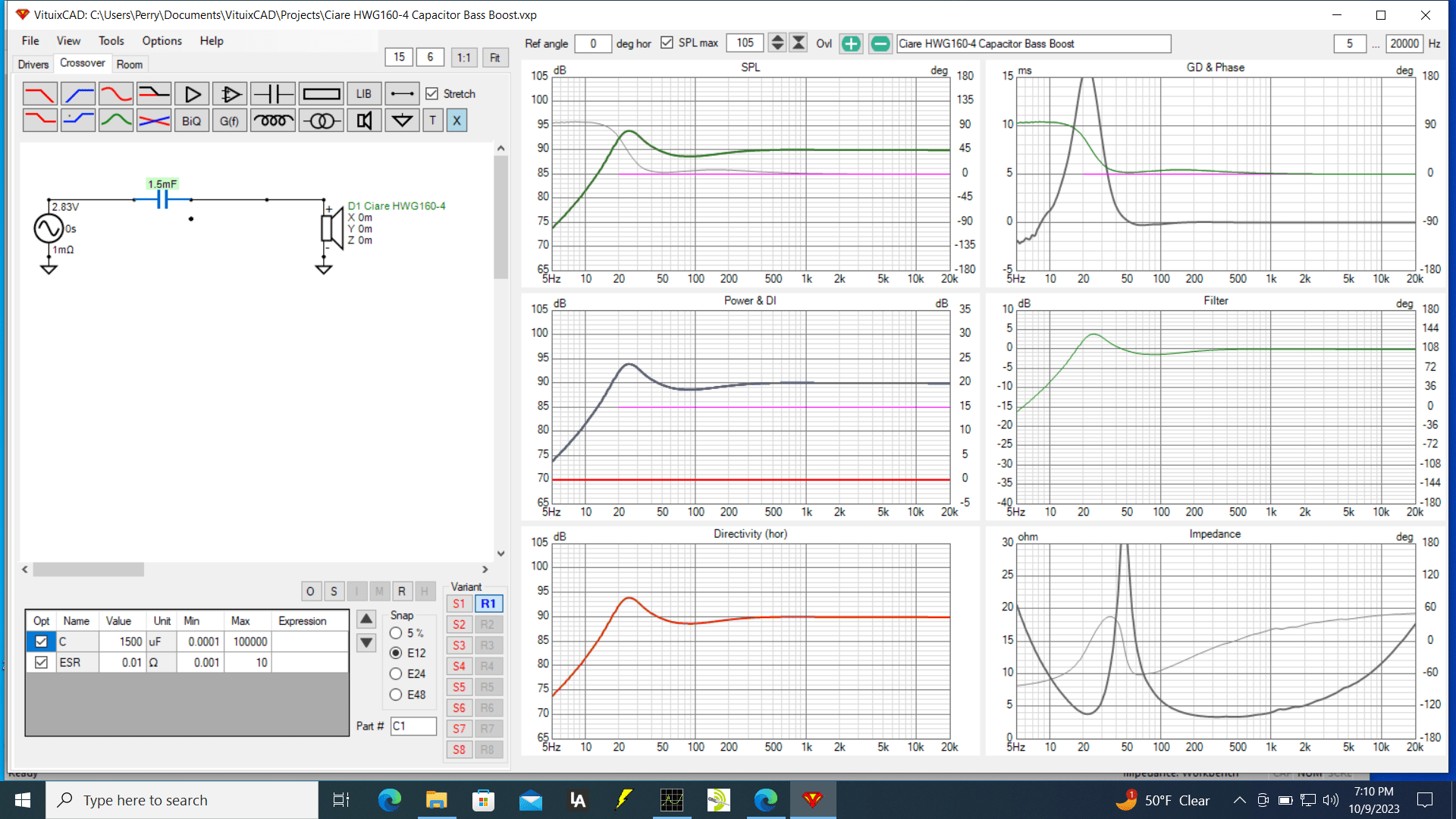Add a high shelf filter block

[x=78, y=121]
